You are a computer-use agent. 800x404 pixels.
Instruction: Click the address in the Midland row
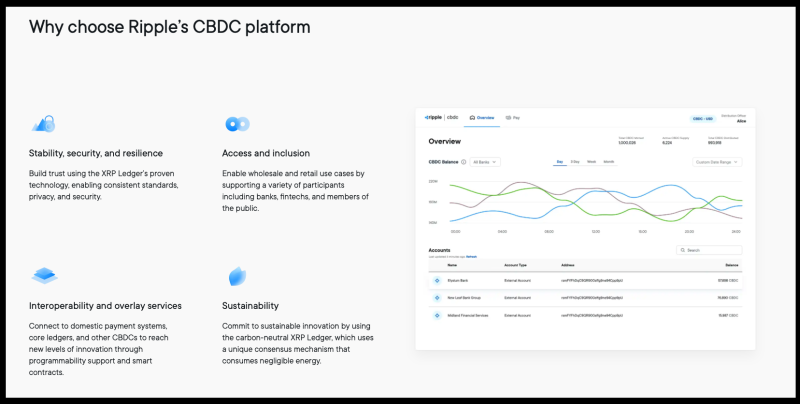pyautogui.click(x=592, y=315)
